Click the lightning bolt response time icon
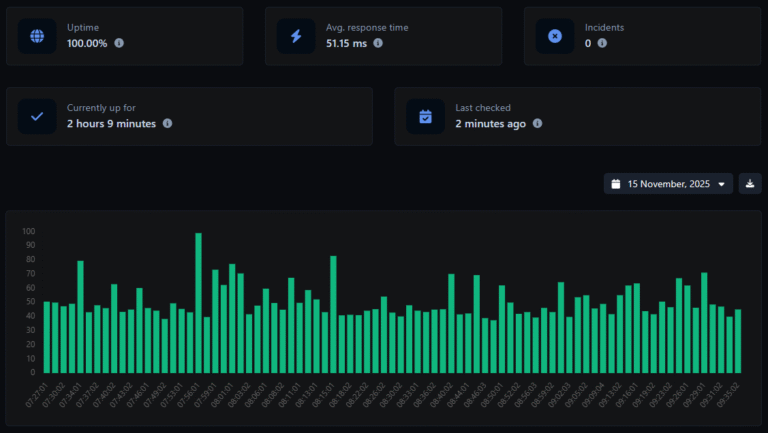This screenshot has height=433, width=768. point(296,36)
